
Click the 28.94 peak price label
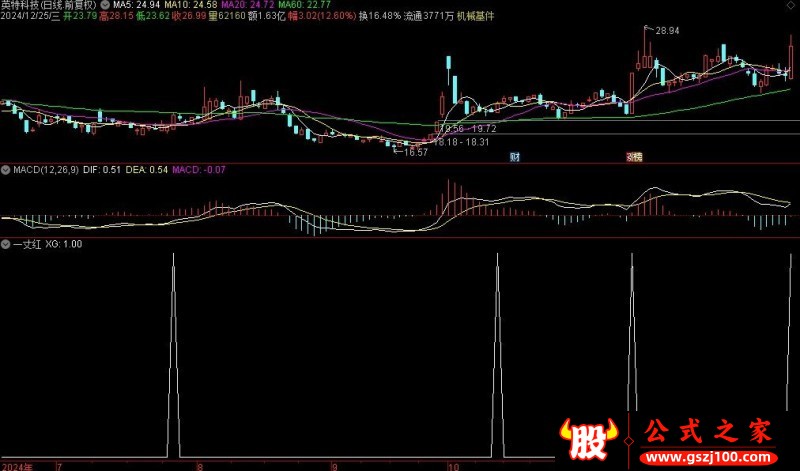[x=667, y=31]
